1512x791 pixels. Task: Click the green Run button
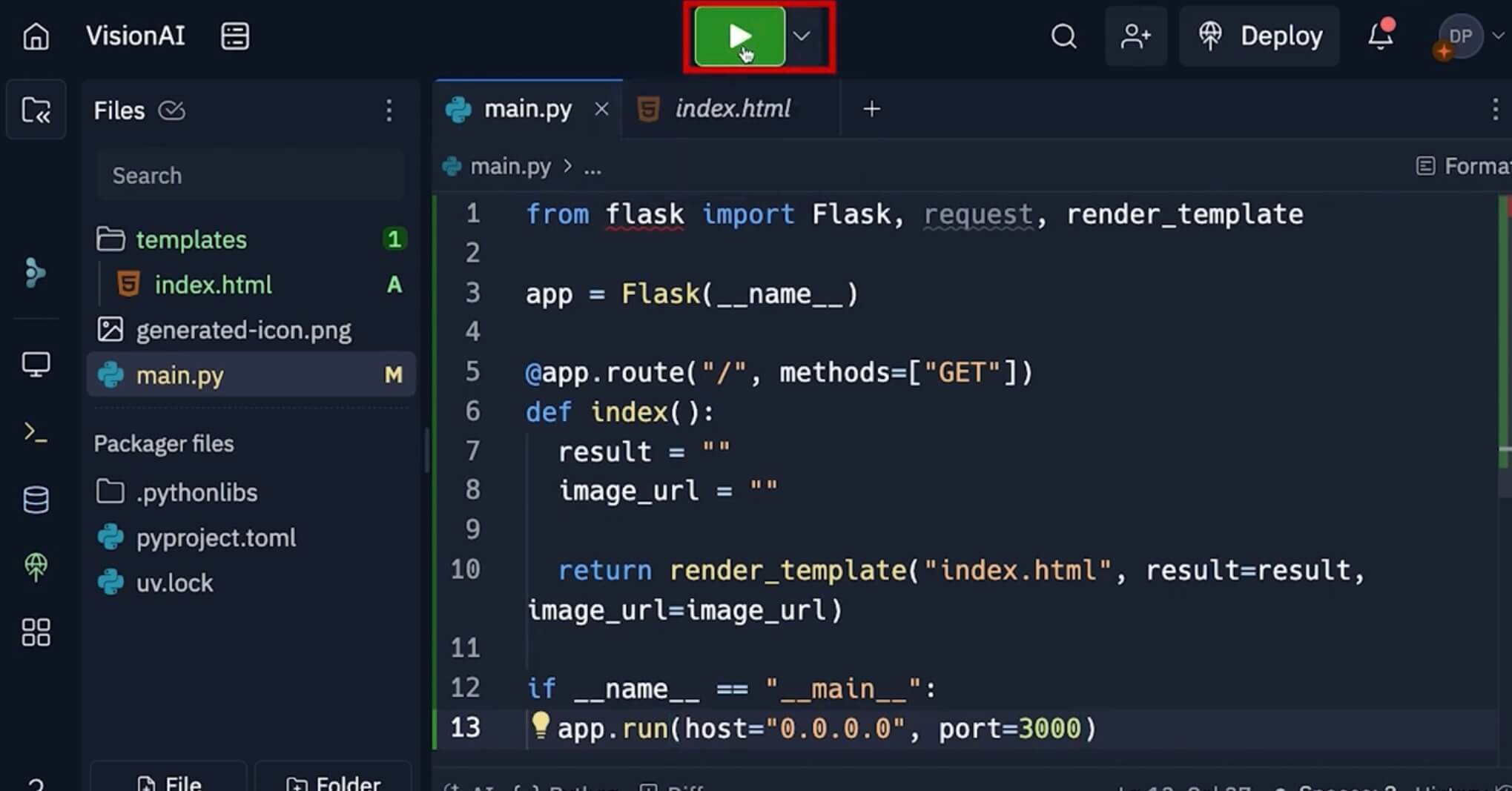click(x=739, y=36)
